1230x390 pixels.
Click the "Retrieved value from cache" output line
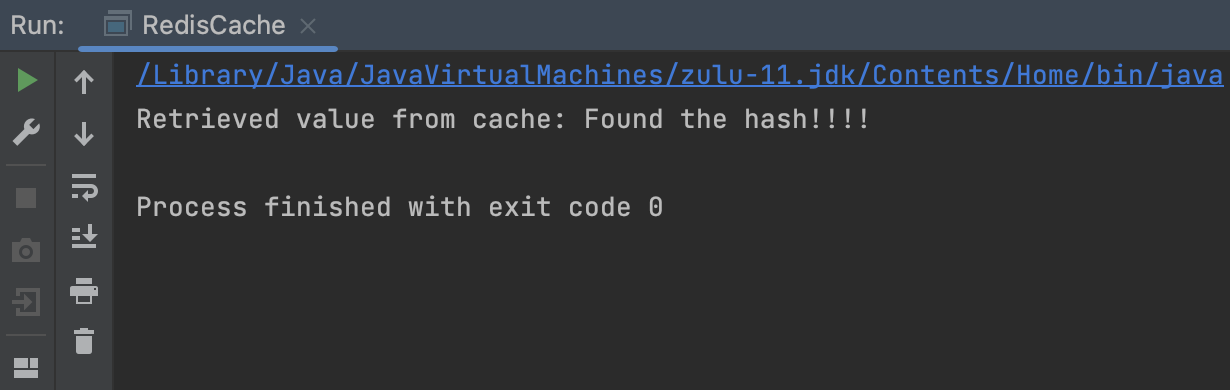click(x=503, y=120)
